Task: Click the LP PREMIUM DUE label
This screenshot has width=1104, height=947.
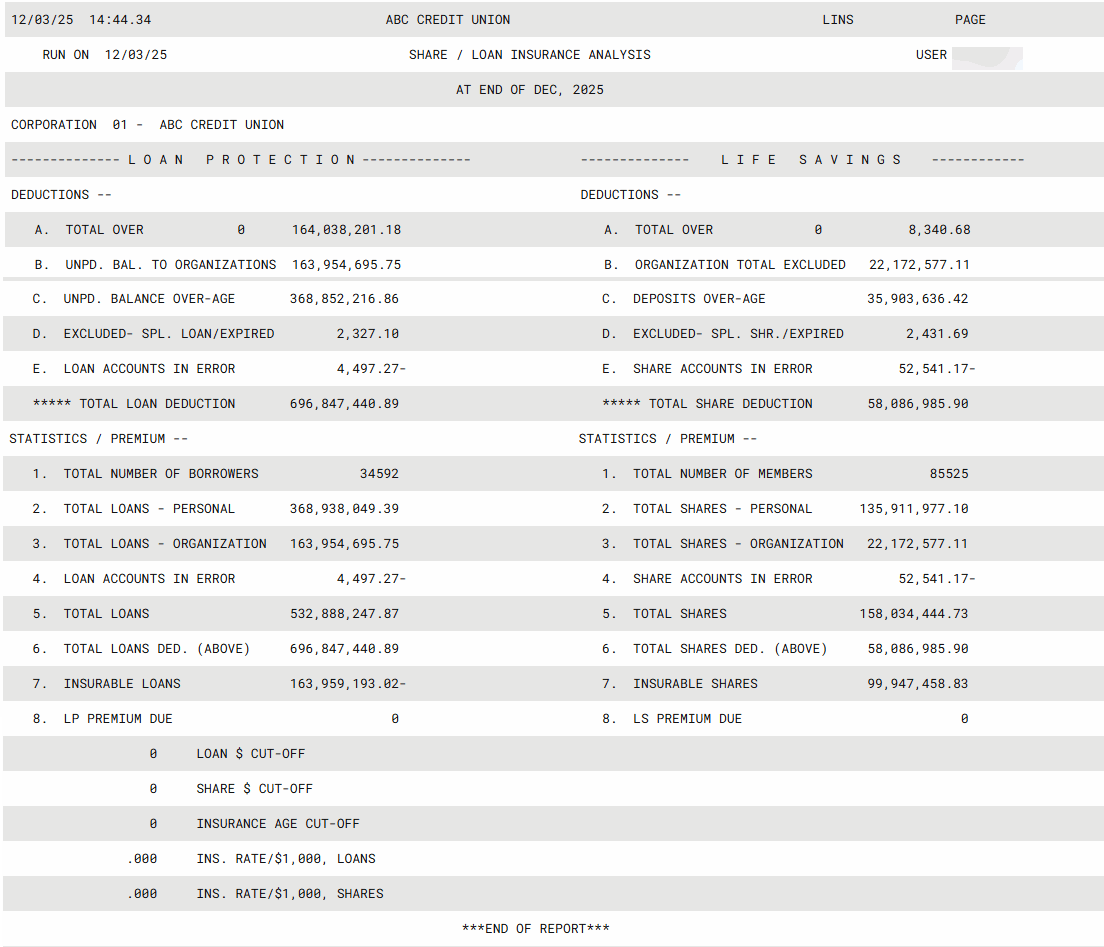Action: point(117,719)
